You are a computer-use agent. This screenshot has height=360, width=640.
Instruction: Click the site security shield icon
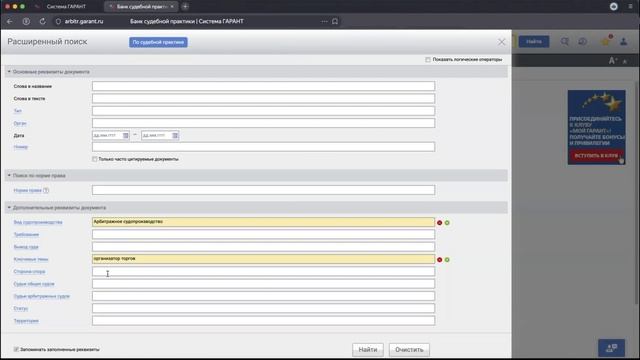[x=58, y=21]
